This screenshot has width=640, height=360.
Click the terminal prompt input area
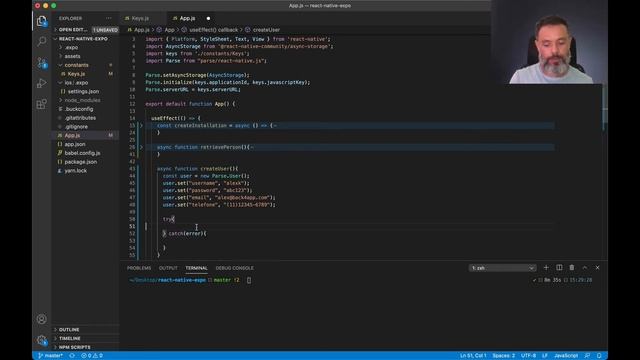point(249,280)
